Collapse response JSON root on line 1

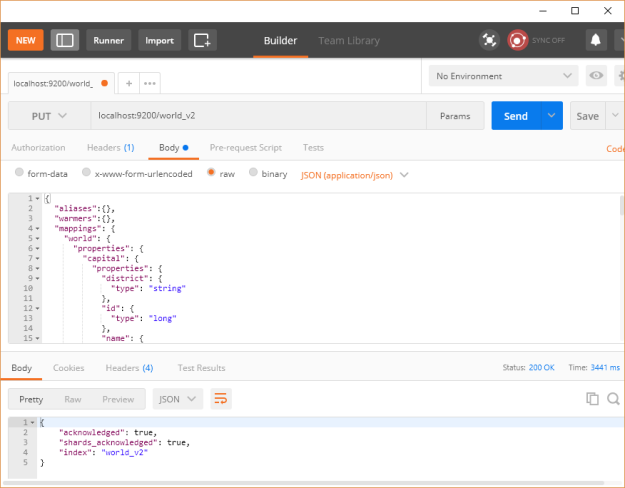(x=33, y=422)
